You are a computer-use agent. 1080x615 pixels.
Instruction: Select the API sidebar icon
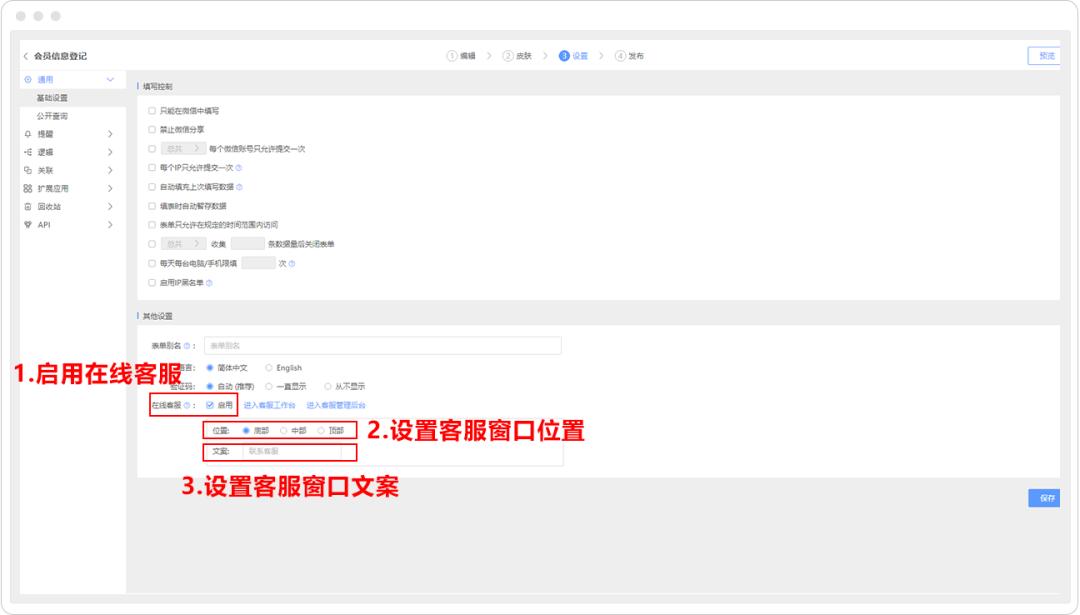click(26, 224)
